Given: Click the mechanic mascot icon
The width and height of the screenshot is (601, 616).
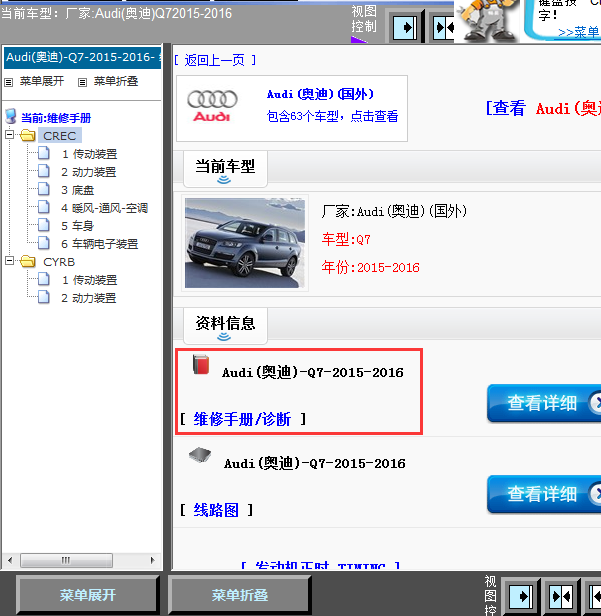Looking at the screenshot, I should click(x=487, y=20).
